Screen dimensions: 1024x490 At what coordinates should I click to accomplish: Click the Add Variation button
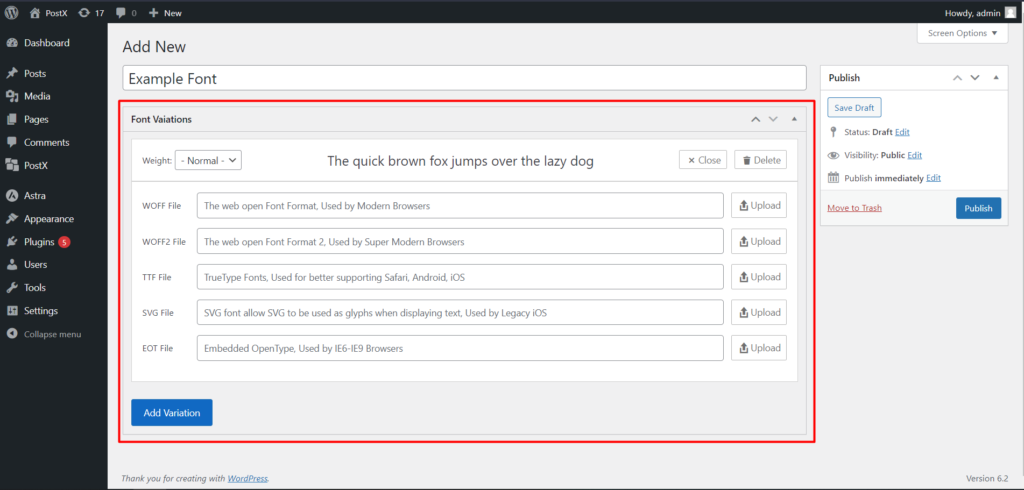tap(172, 413)
